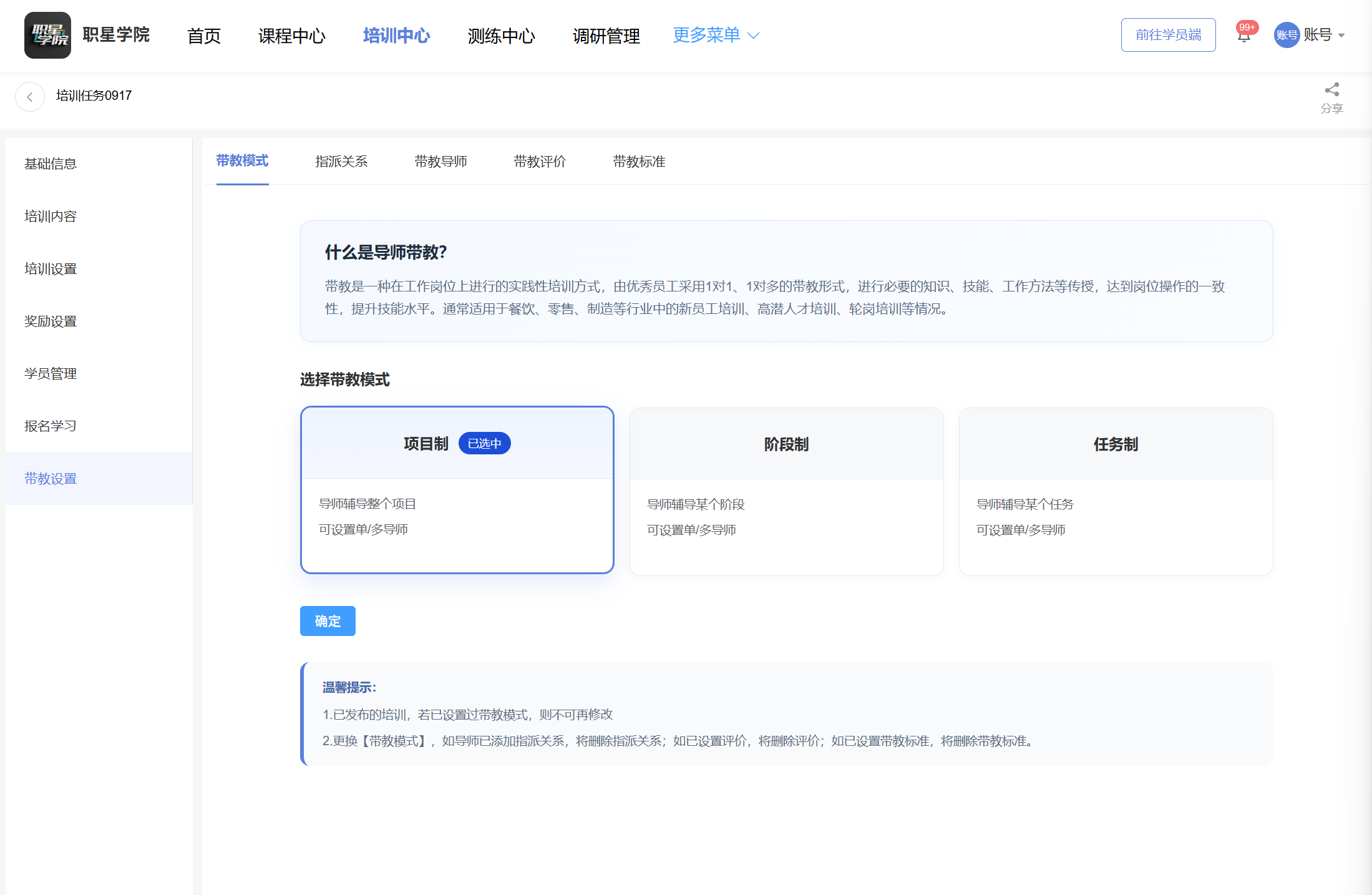1372x895 pixels.
Task: Select 基础信息 in the sidebar
Action: tap(99, 164)
